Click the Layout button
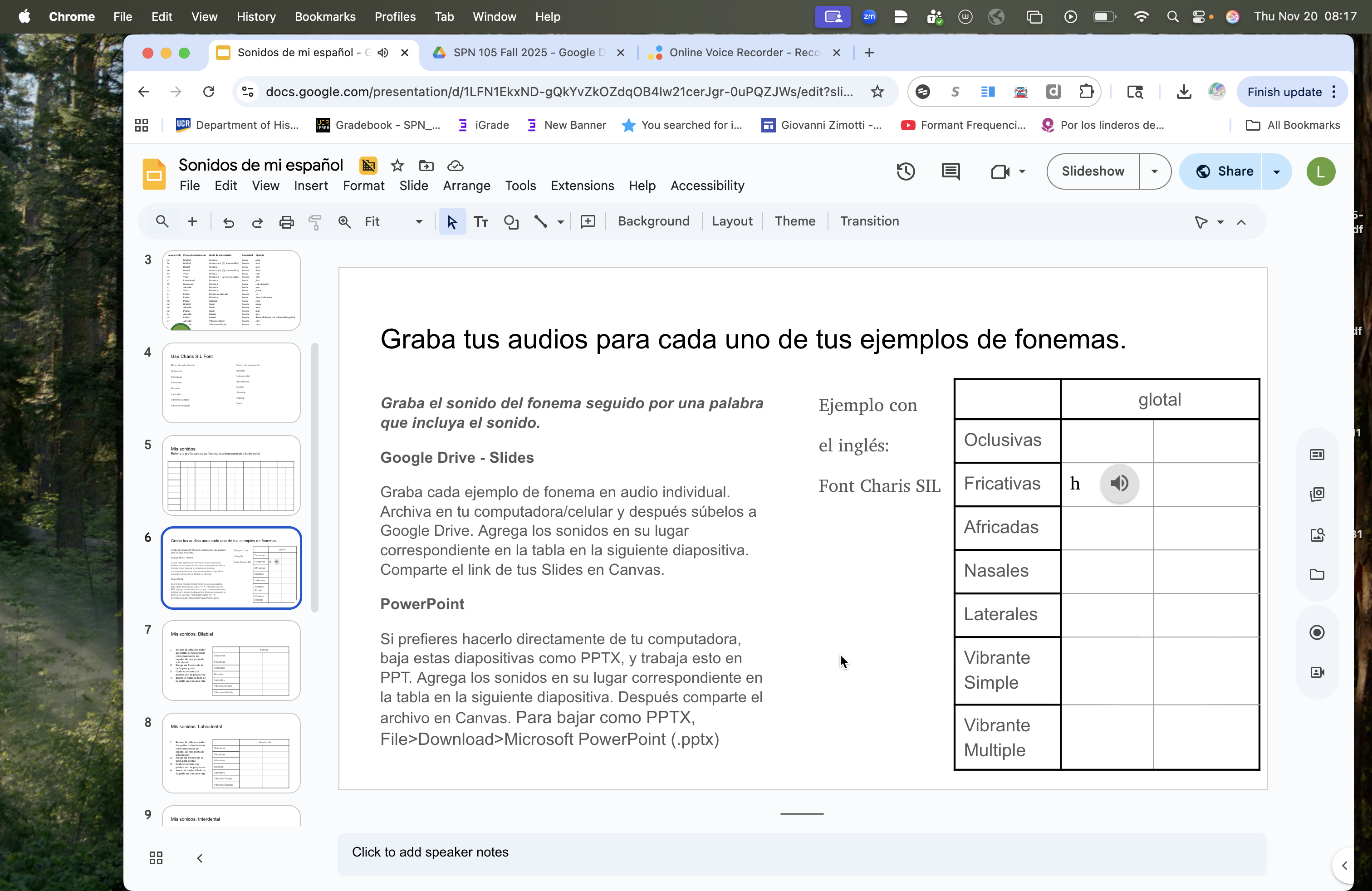1372x891 pixels. point(732,221)
